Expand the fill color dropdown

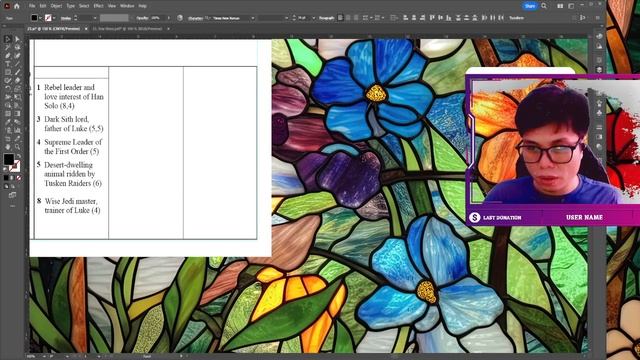tap(40, 18)
